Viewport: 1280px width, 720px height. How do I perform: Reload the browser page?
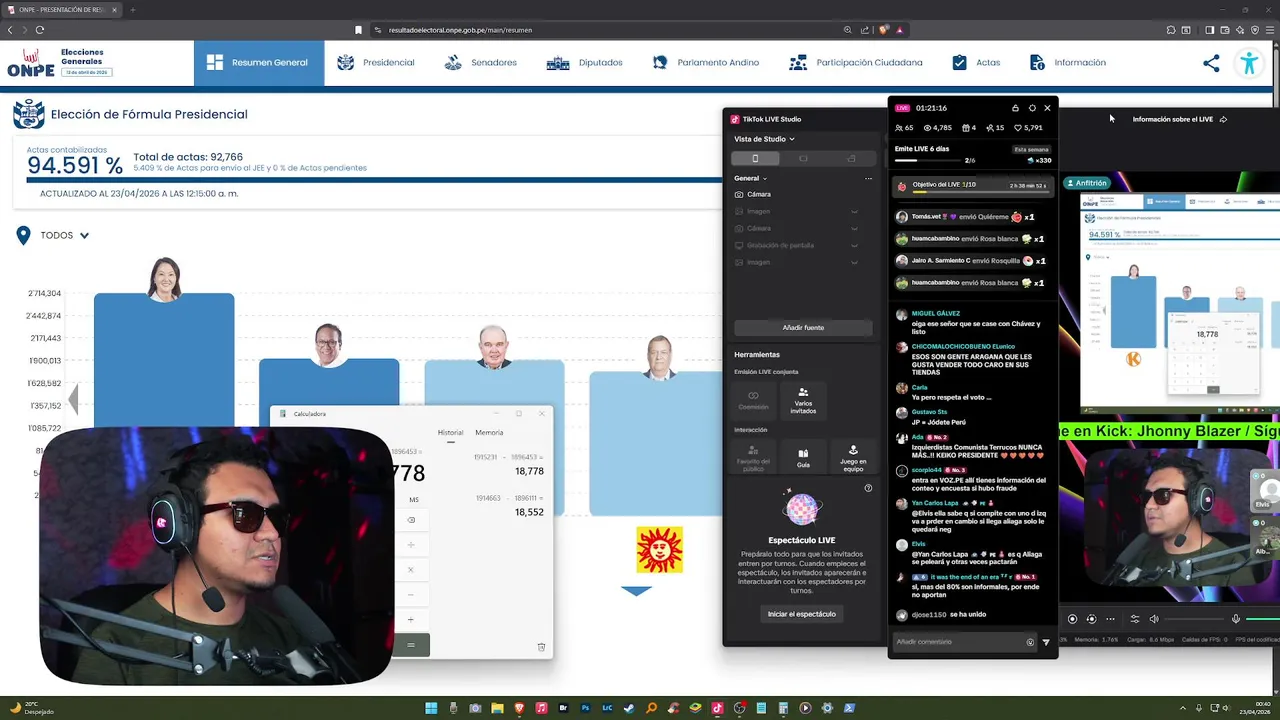point(39,30)
